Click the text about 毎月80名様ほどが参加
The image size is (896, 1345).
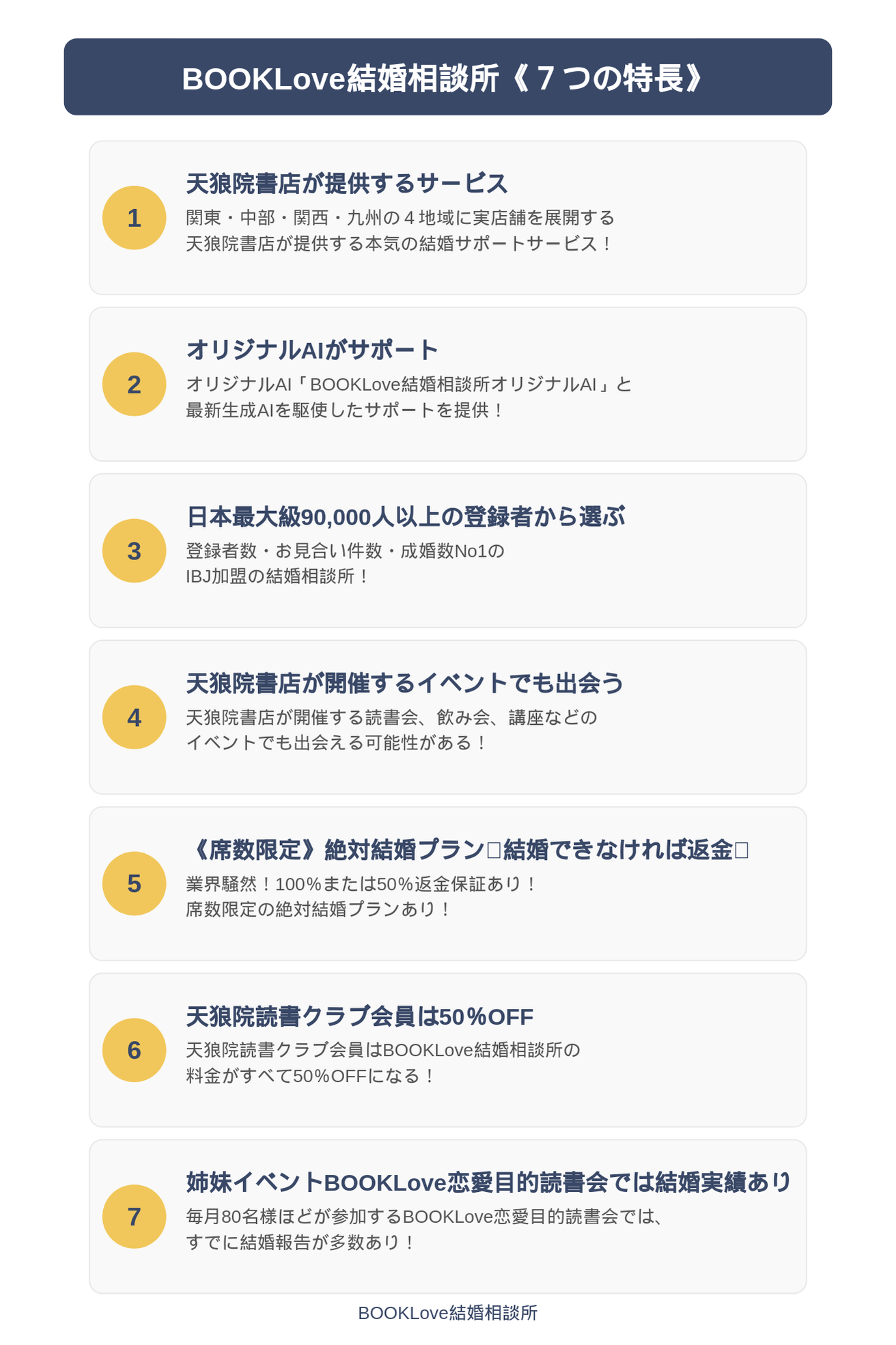(425, 1217)
